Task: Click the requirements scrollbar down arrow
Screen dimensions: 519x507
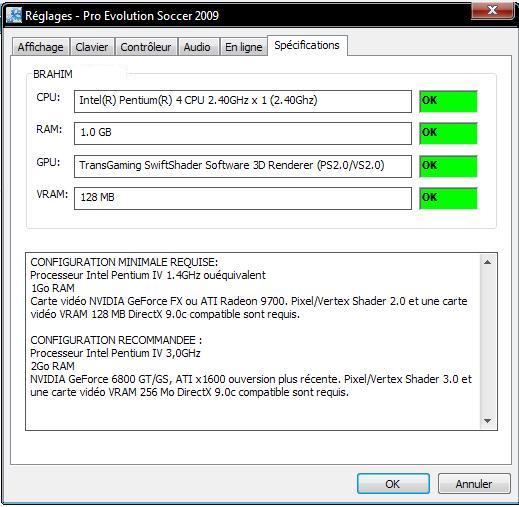Action: [487, 421]
